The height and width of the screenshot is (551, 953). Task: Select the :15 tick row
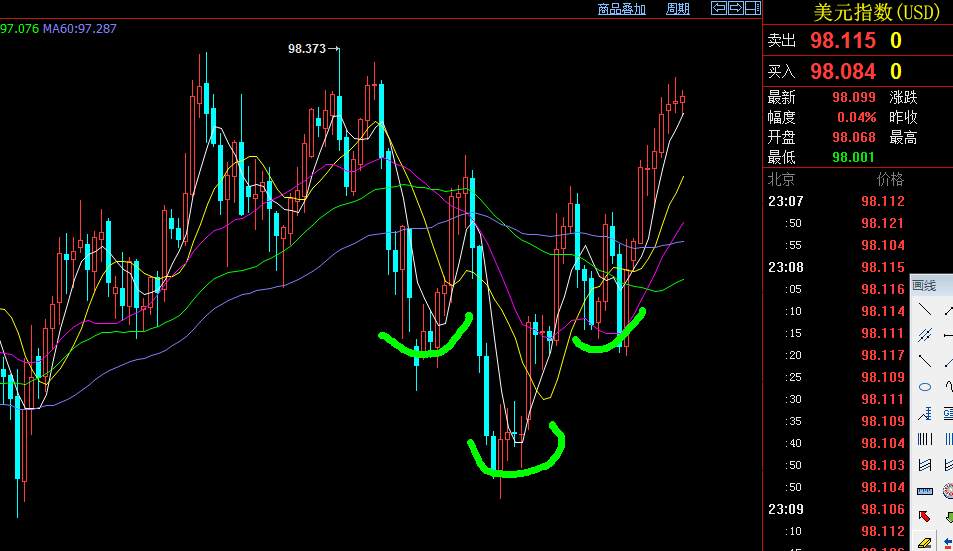coord(836,333)
